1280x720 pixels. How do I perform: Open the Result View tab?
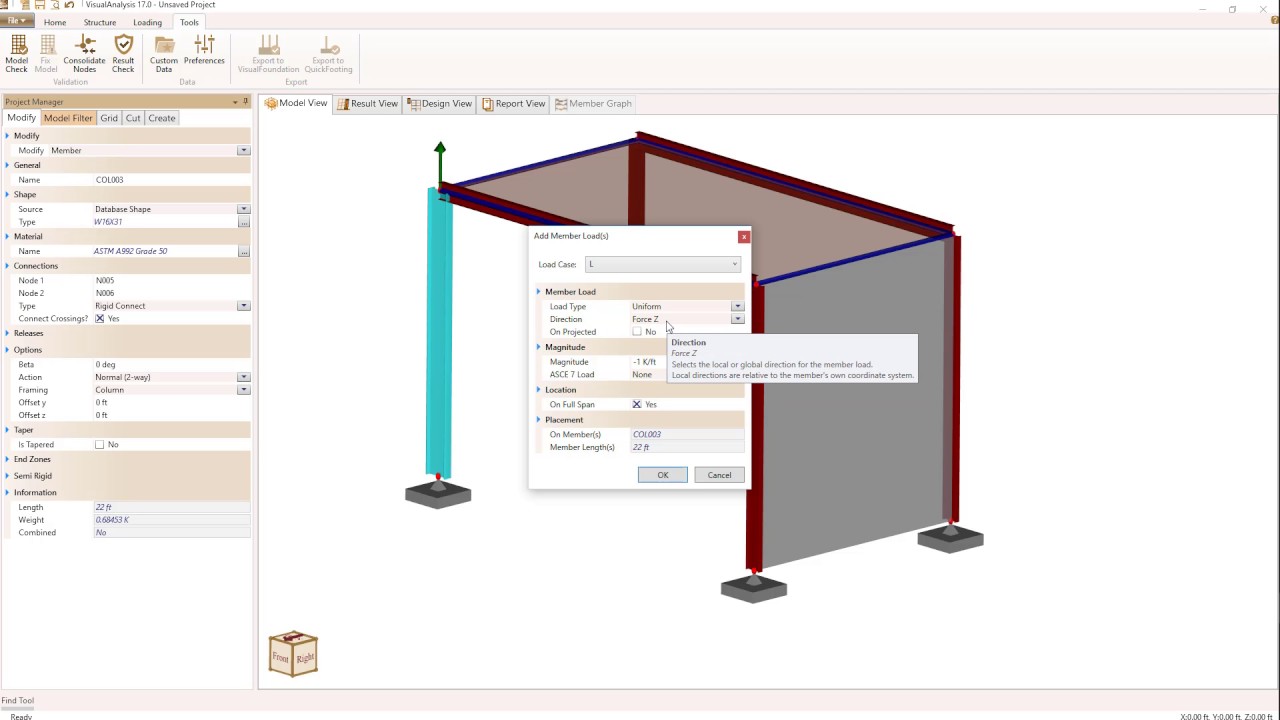[x=367, y=104]
